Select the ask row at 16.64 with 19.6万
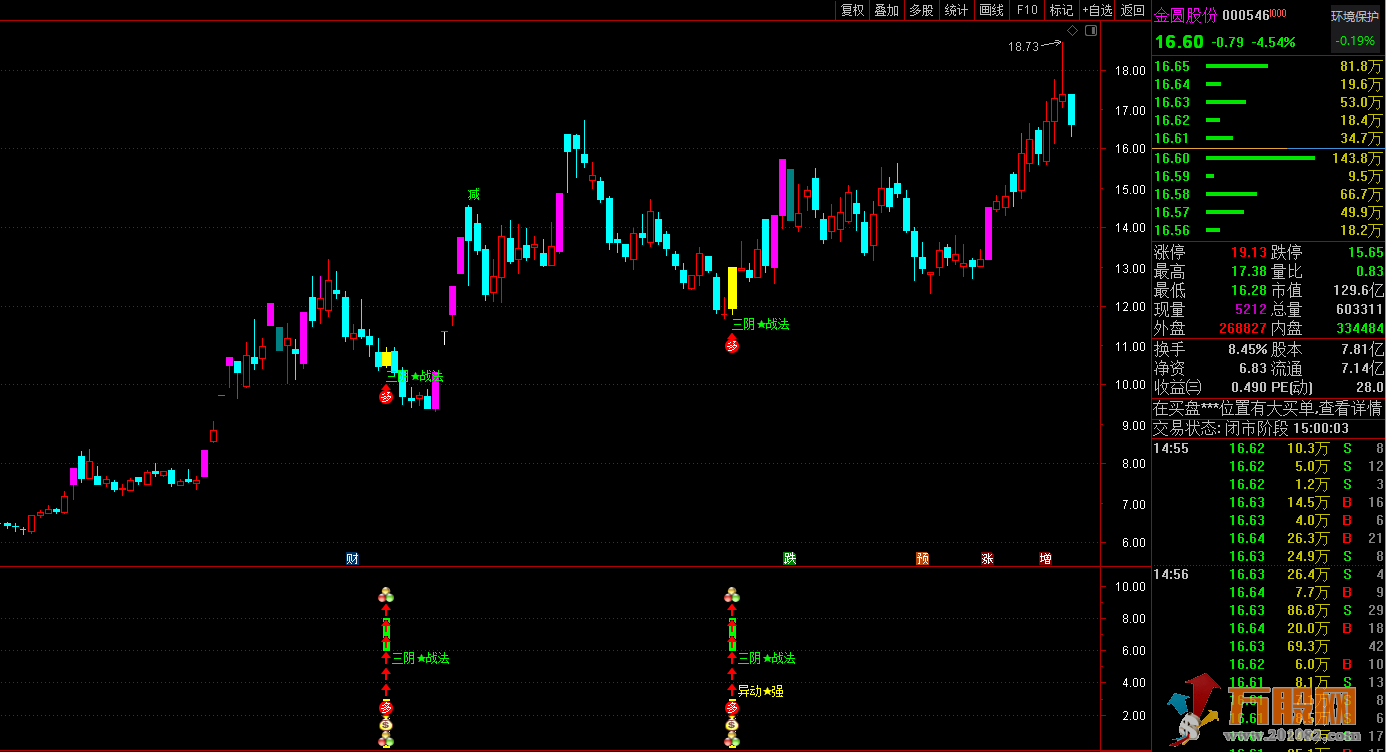The width and height of the screenshot is (1387, 752). coord(1268,84)
